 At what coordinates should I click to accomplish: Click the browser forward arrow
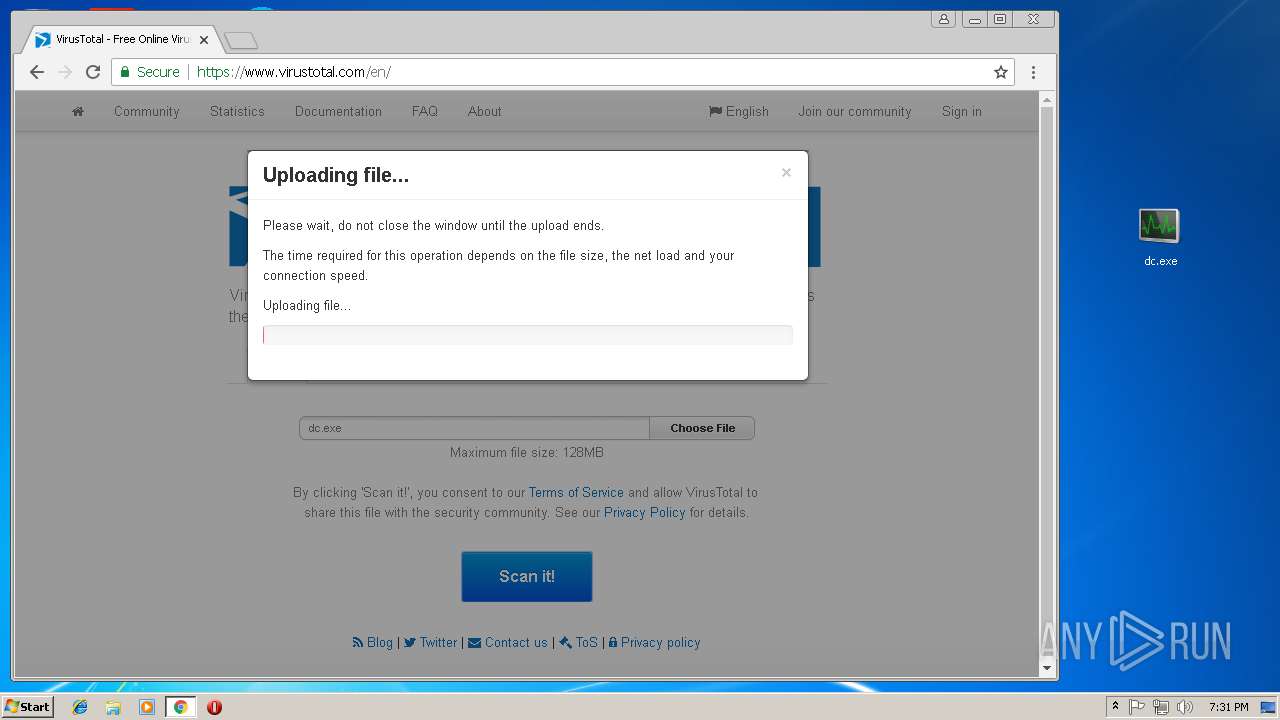pyautogui.click(x=65, y=72)
